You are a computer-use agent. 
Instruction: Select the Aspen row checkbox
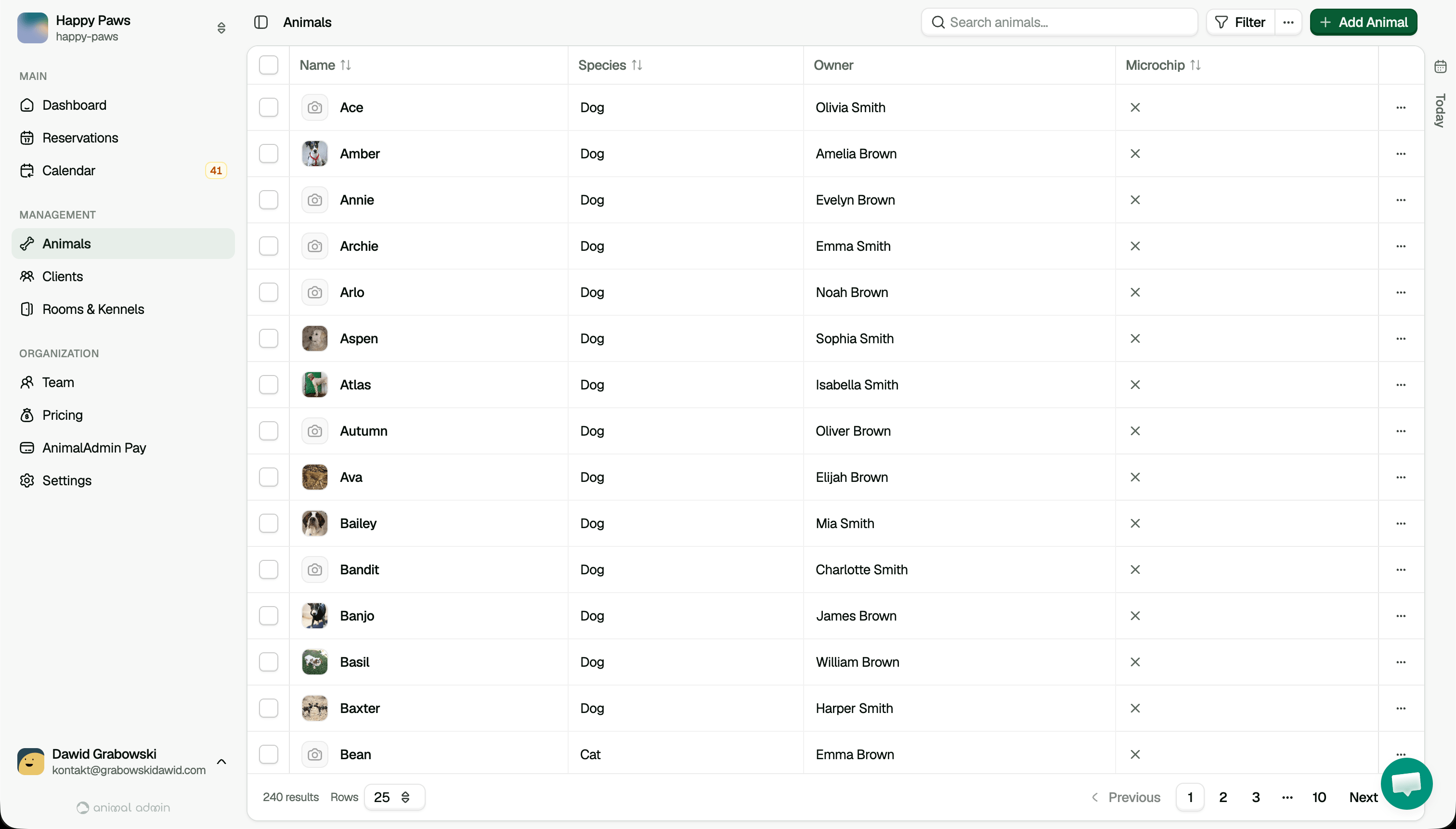pos(269,339)
